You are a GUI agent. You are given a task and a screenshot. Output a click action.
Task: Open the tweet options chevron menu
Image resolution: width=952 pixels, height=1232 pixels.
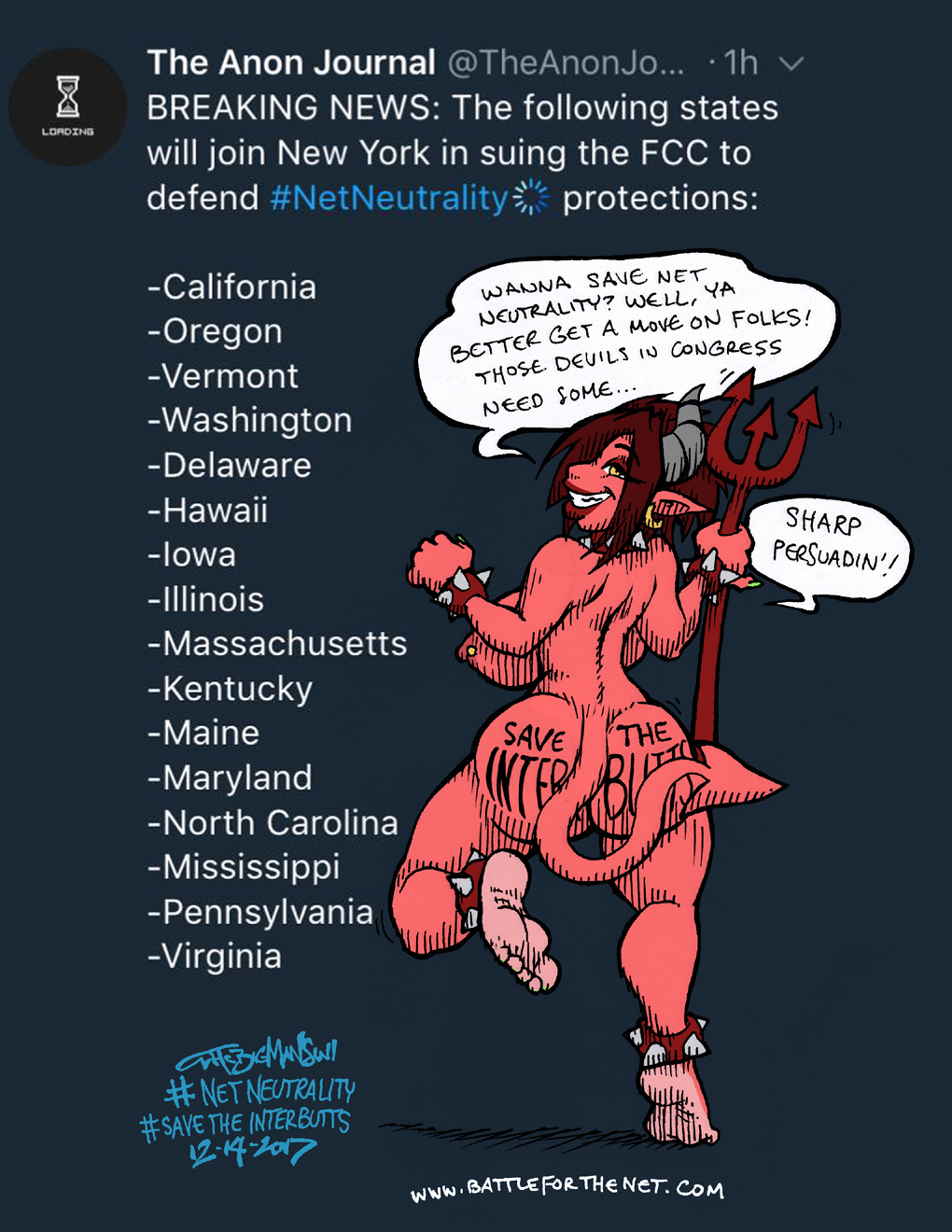791,64
